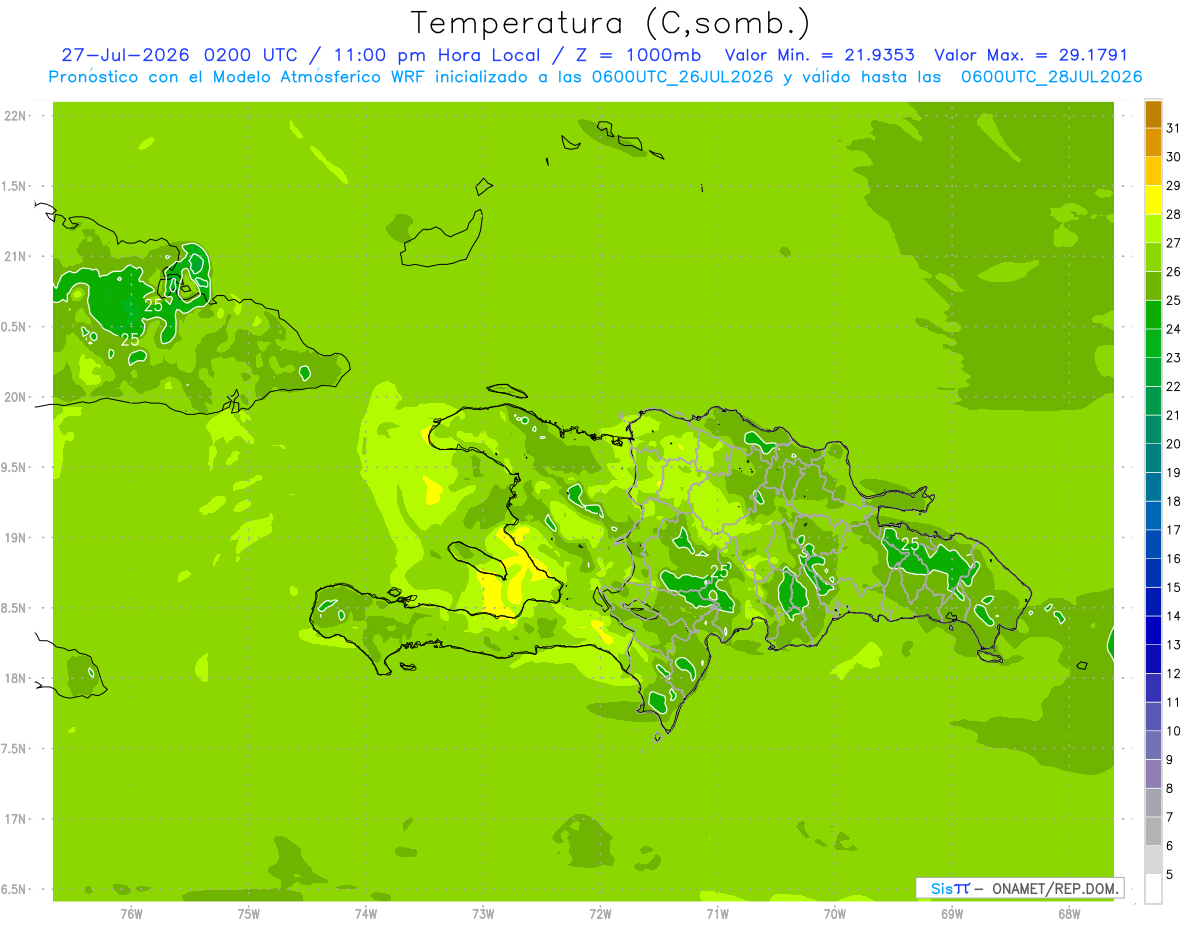Click the legend swatch between 26 and 27
1200x927 pixels.
click(x=1153, y=258)
